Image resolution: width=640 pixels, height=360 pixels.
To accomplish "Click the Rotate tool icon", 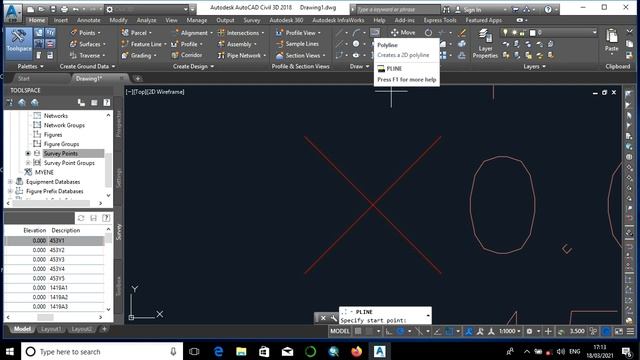I will 428,33.
